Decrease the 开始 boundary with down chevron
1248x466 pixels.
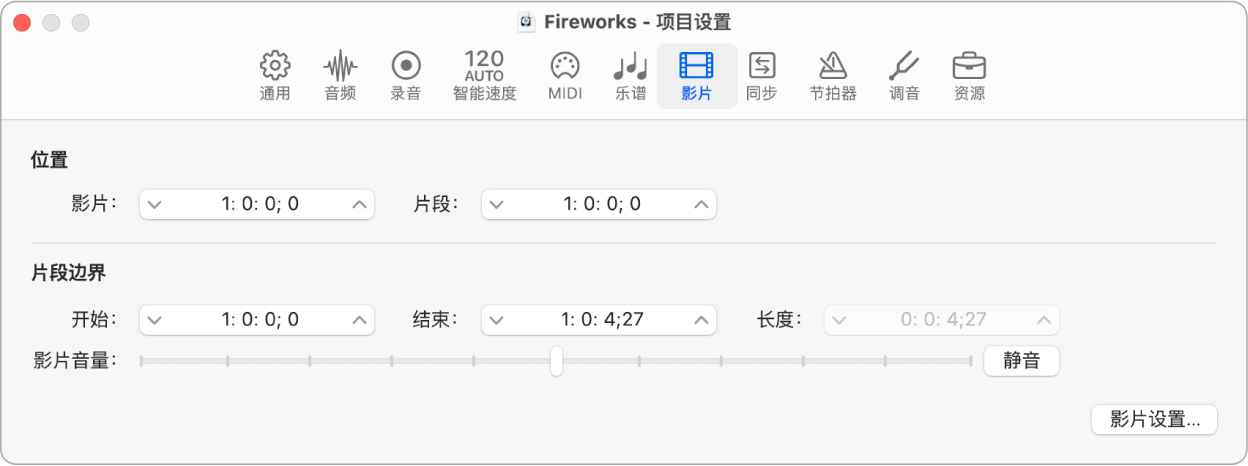coord(153,320)
